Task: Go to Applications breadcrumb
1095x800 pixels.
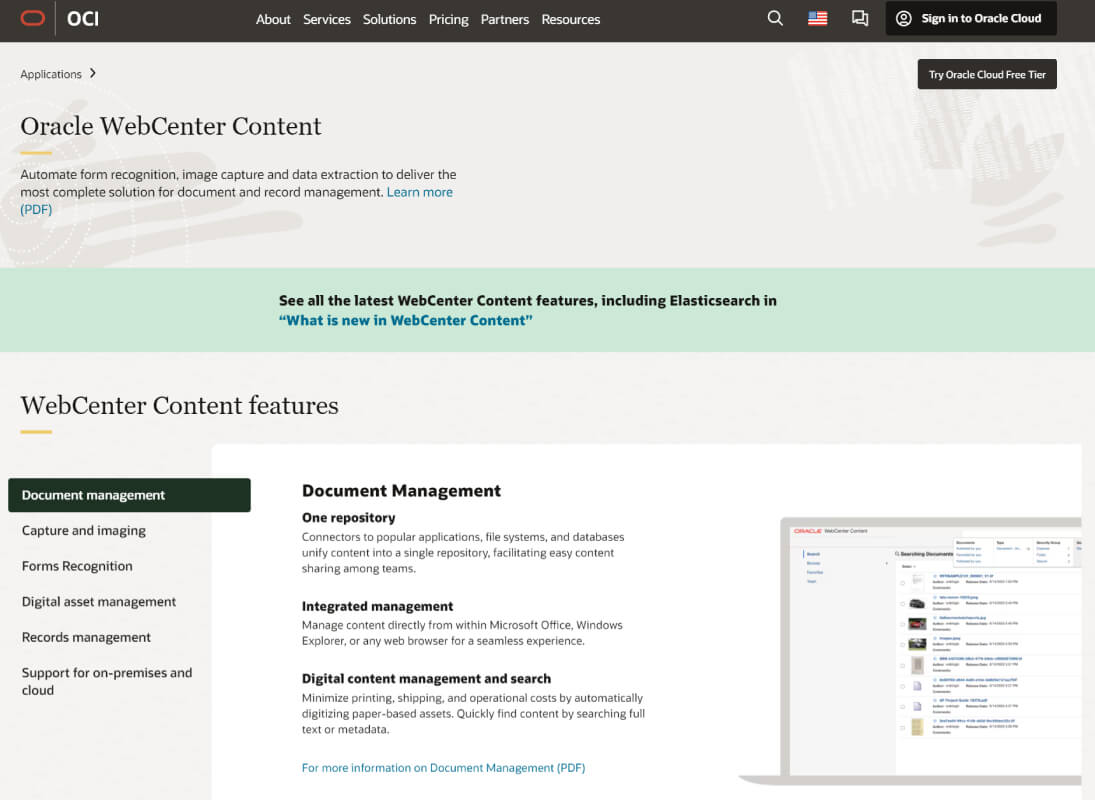Action: [x=51, y=74]
